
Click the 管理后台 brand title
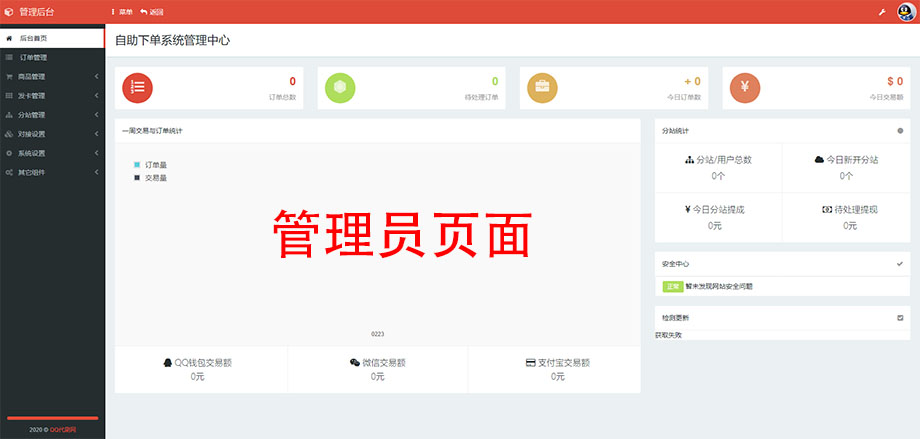[36, 12]
